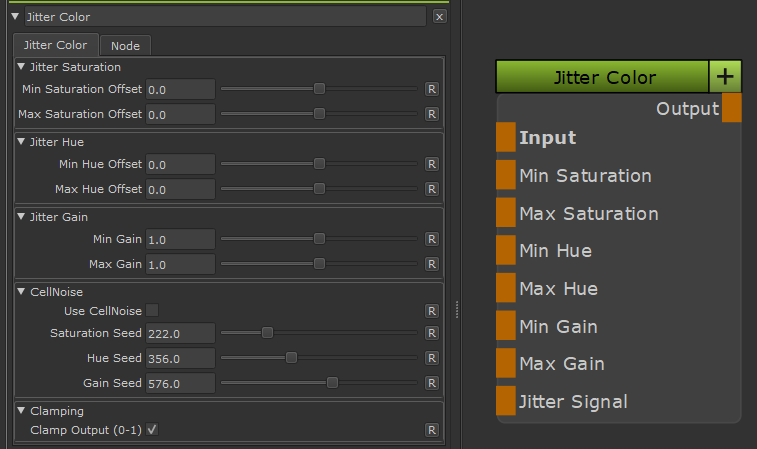Click the Saturation Seed slider handle
This screenshot has width=757, height=449.
click(267, 333)
